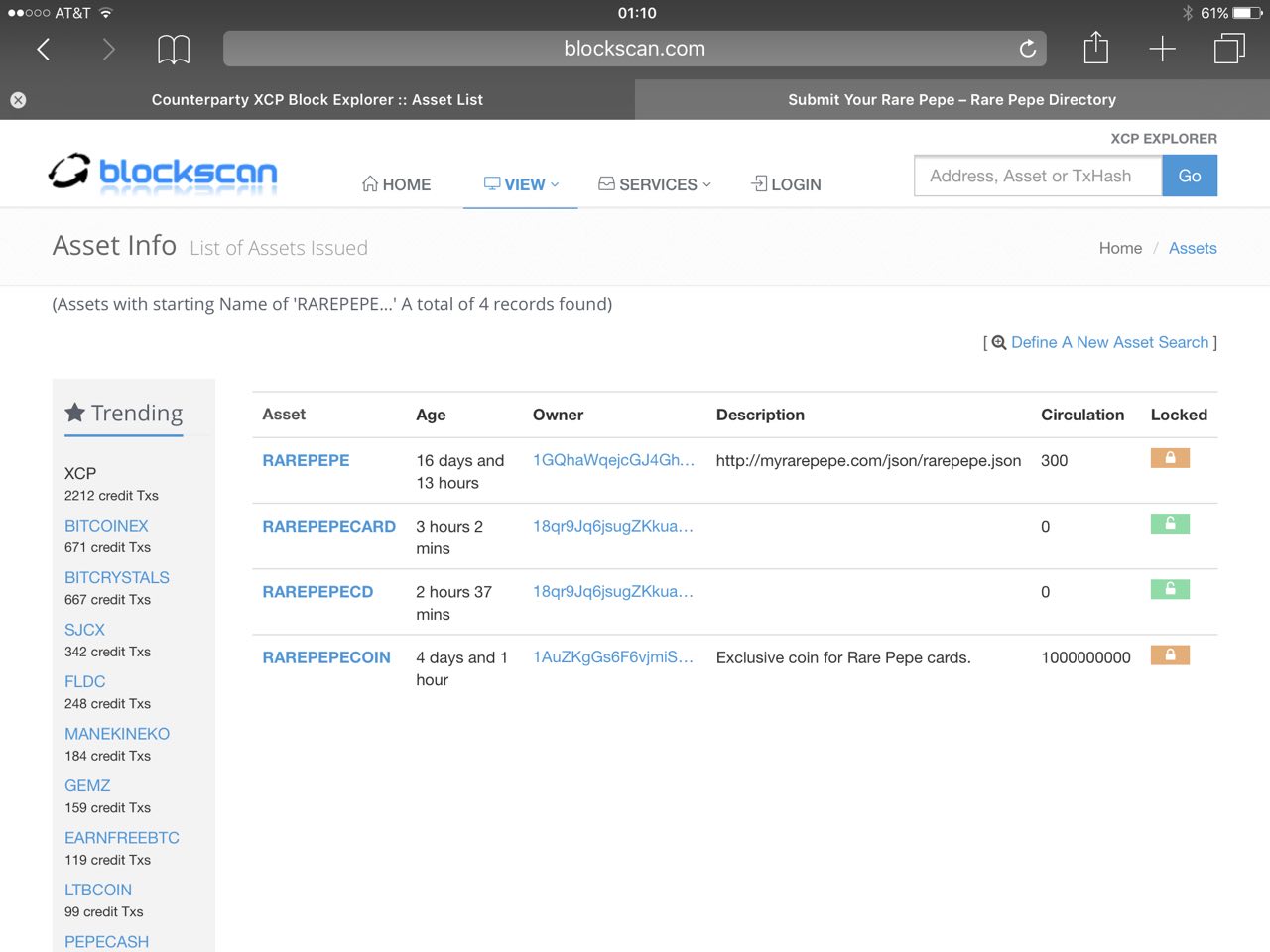
Task: Open RAREPEPECARD owner address 18qr9Jq6jsugZKkua…
Action: coord(613,526)
